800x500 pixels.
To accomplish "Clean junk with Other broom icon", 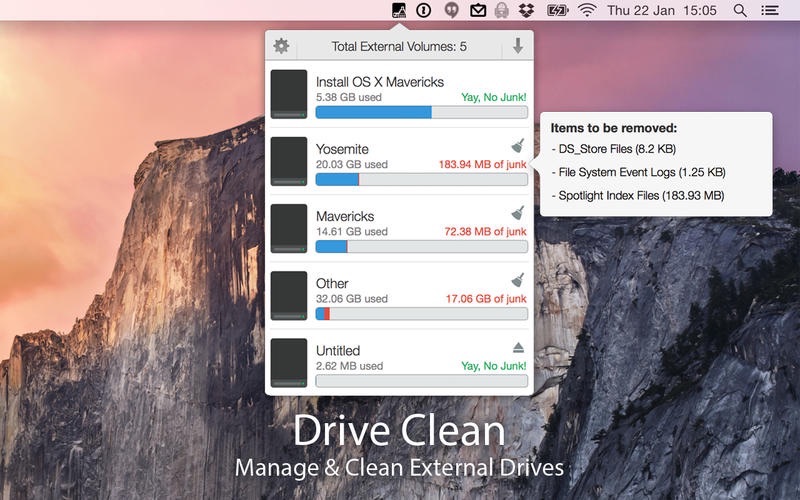I will (x=518, y=280).
